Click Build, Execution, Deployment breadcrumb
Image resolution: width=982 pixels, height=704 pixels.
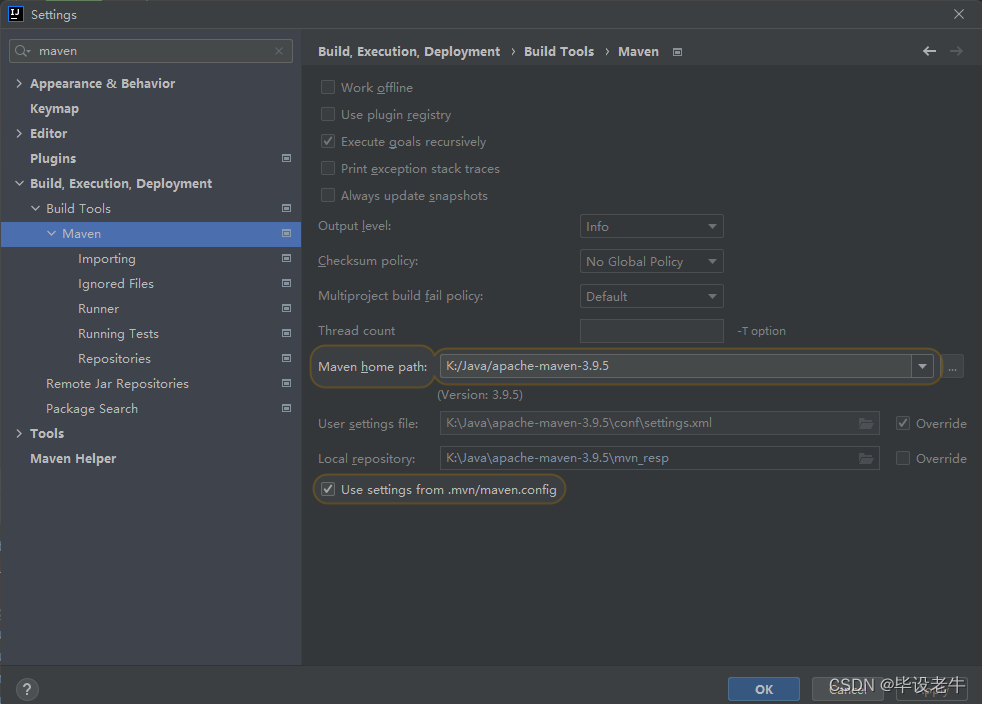tap(409, 51)
